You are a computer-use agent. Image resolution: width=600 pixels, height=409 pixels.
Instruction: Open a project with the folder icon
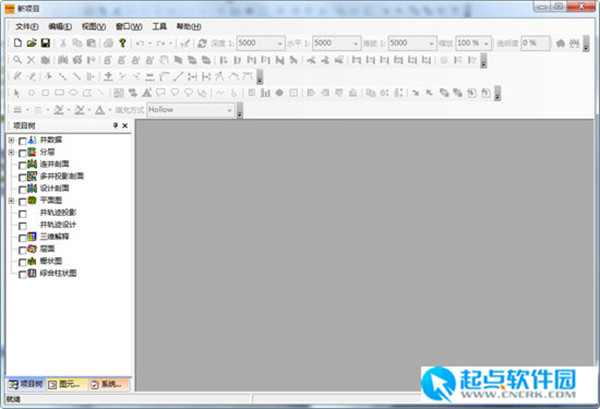point(31,43)
